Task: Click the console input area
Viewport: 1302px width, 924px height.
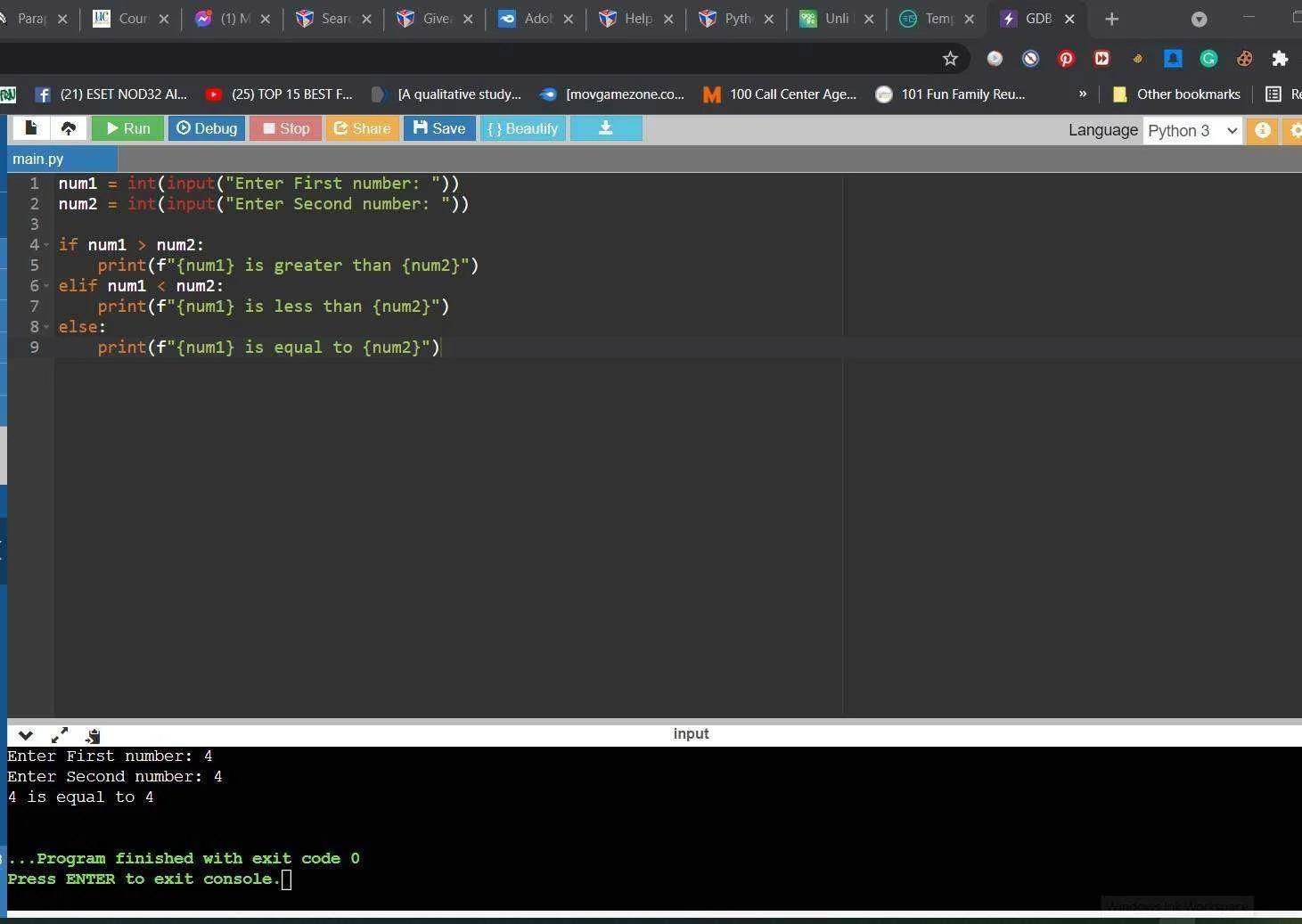Action: [654, 829]
